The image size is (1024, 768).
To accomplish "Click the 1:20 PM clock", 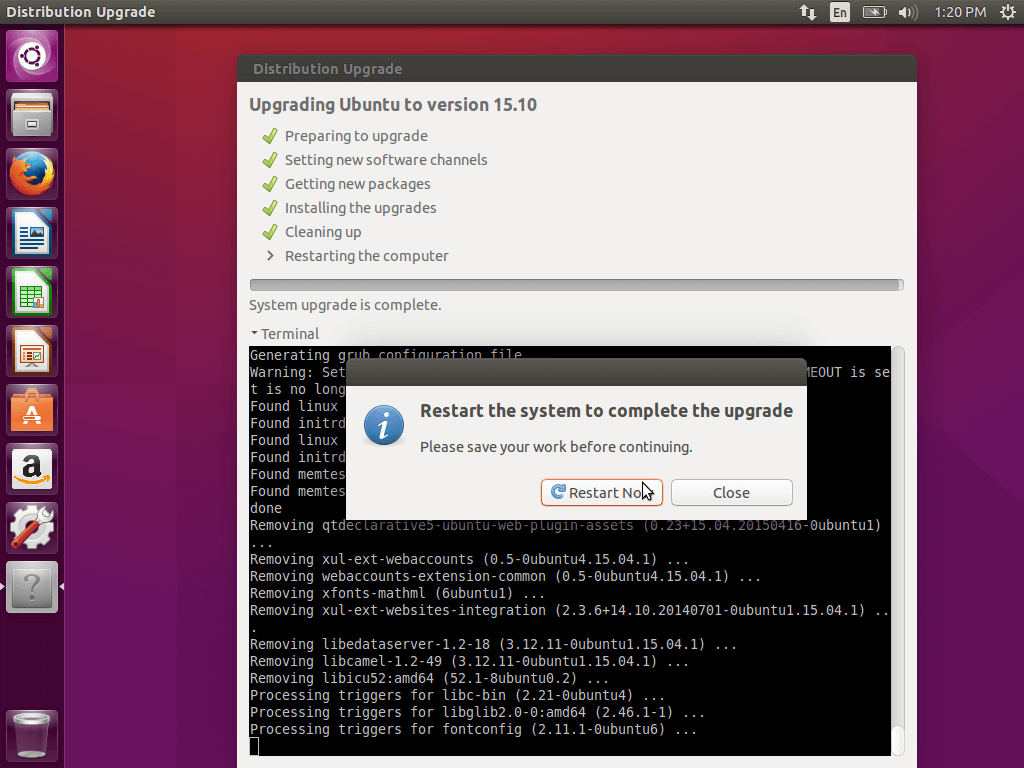I will pyautogui.click(x=960, y=12).
